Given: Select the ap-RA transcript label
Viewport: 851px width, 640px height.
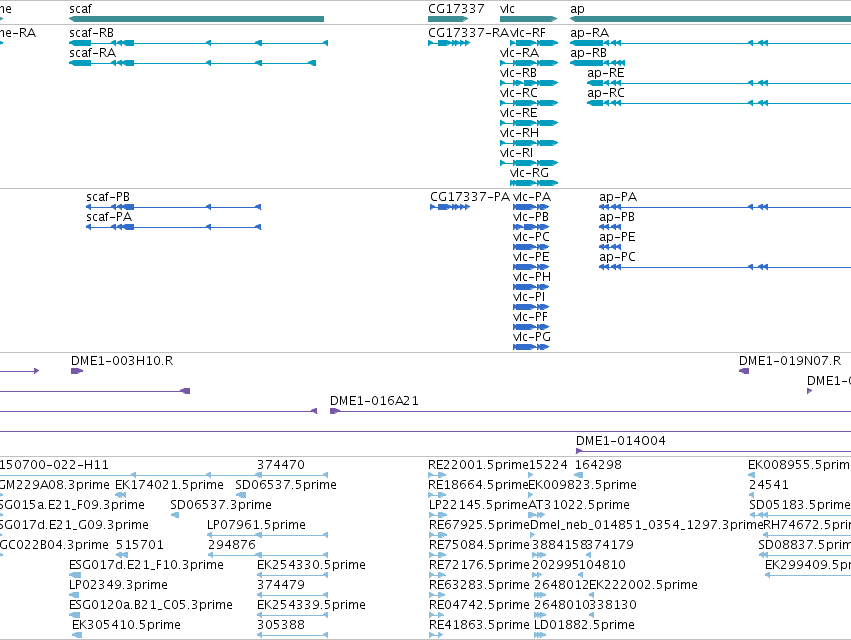Looking at the screenshot, I should click(590, 33).
